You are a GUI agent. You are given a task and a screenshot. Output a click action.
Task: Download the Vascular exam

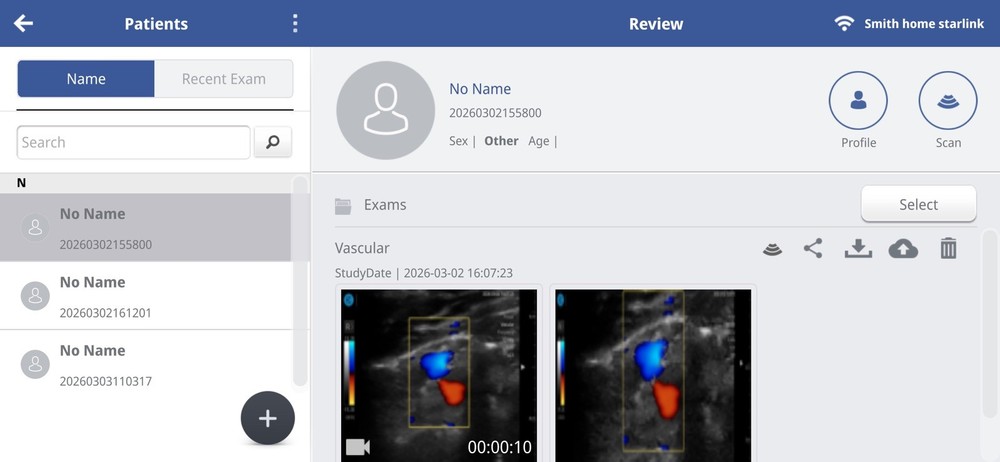858,248
